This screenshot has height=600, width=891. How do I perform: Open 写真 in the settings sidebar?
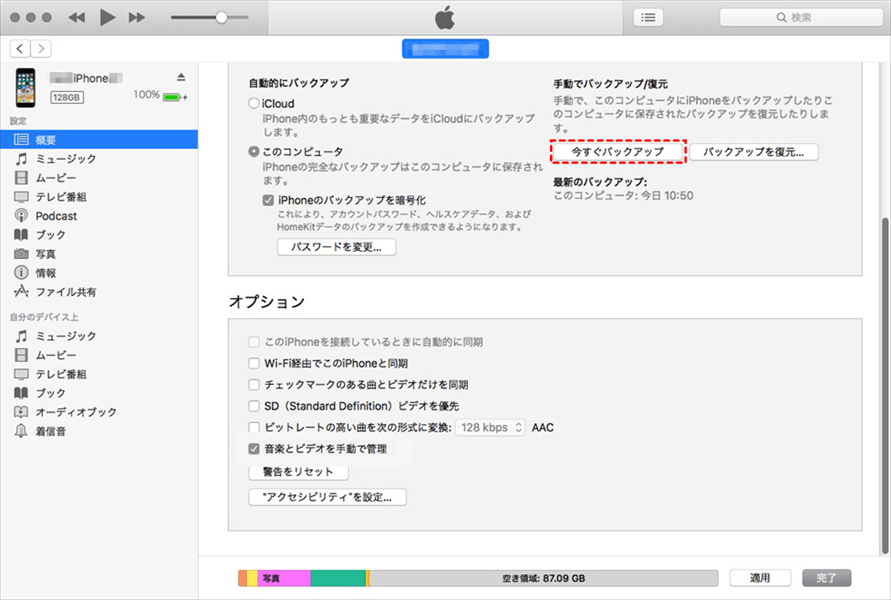click(x=46, y=254)
